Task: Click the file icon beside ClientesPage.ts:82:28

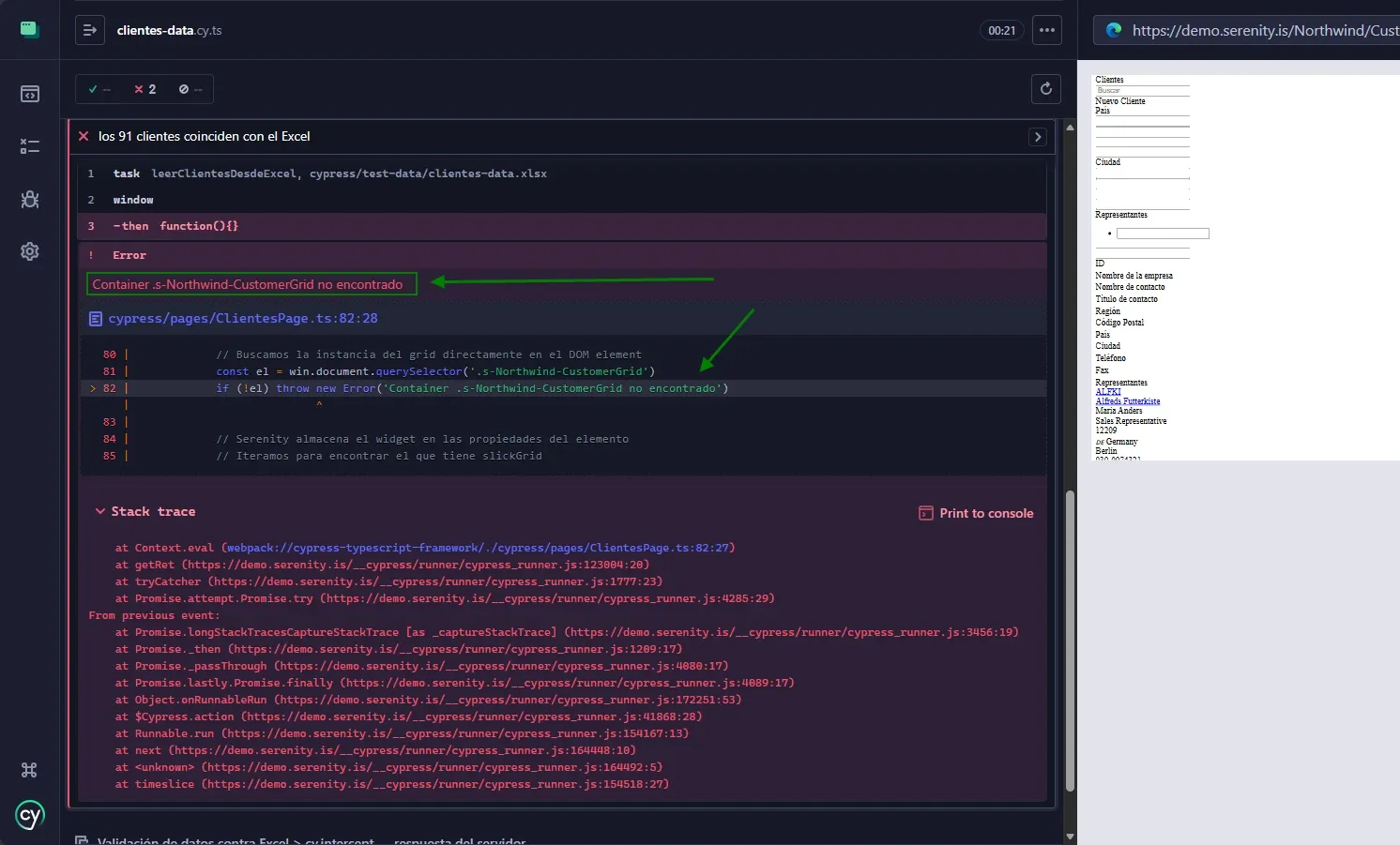Action: pyautogui.click(x=95, y=319)
